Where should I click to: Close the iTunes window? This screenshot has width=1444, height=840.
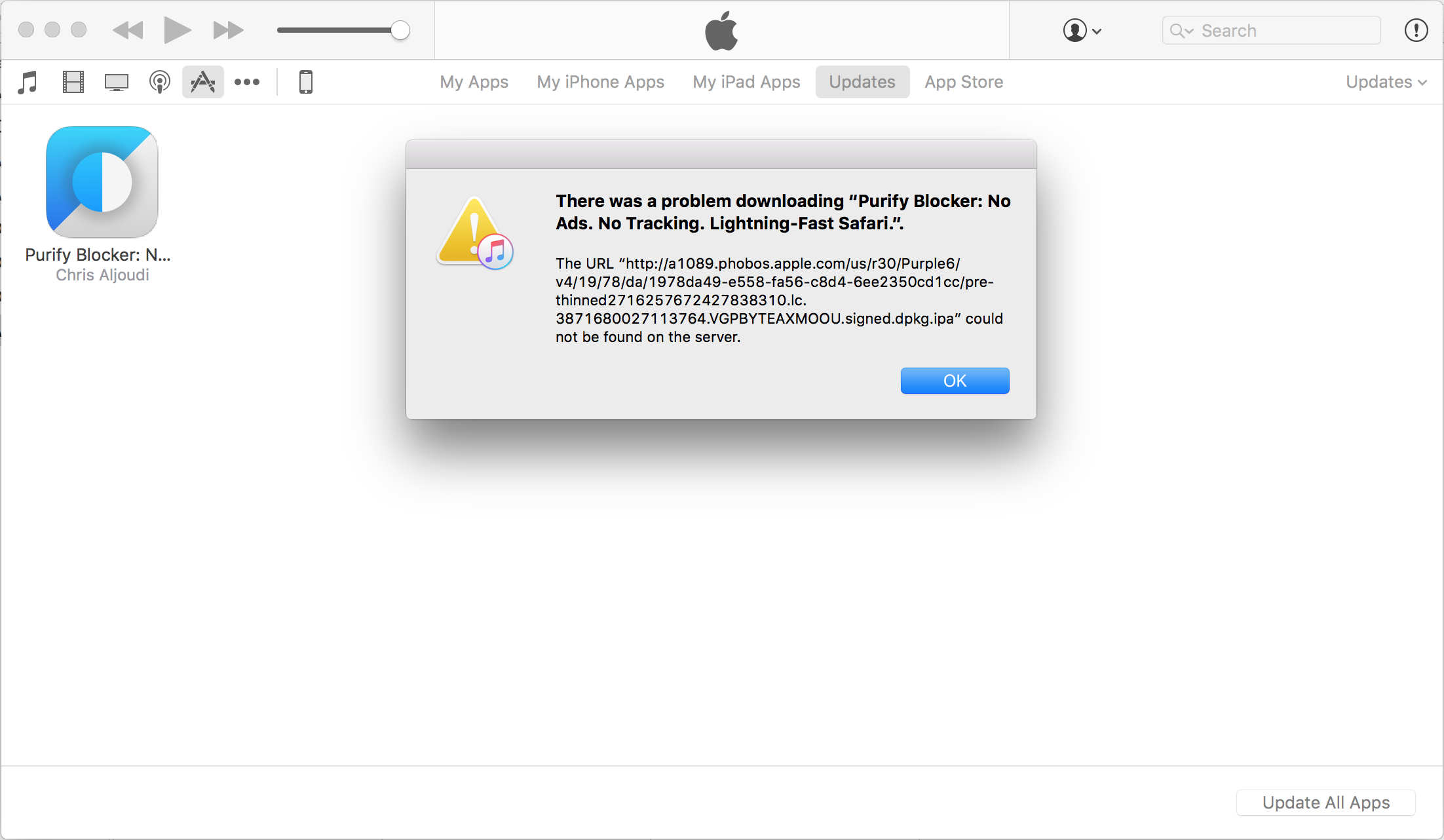(26, 29)
